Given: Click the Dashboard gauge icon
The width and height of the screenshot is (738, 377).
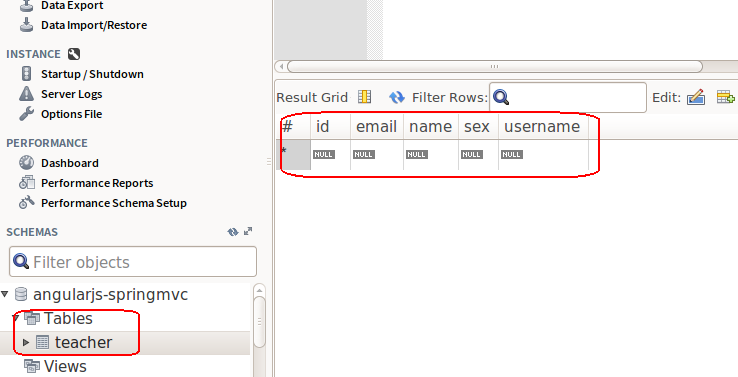Looking at the screenshot, I should (x=26, y=162).
